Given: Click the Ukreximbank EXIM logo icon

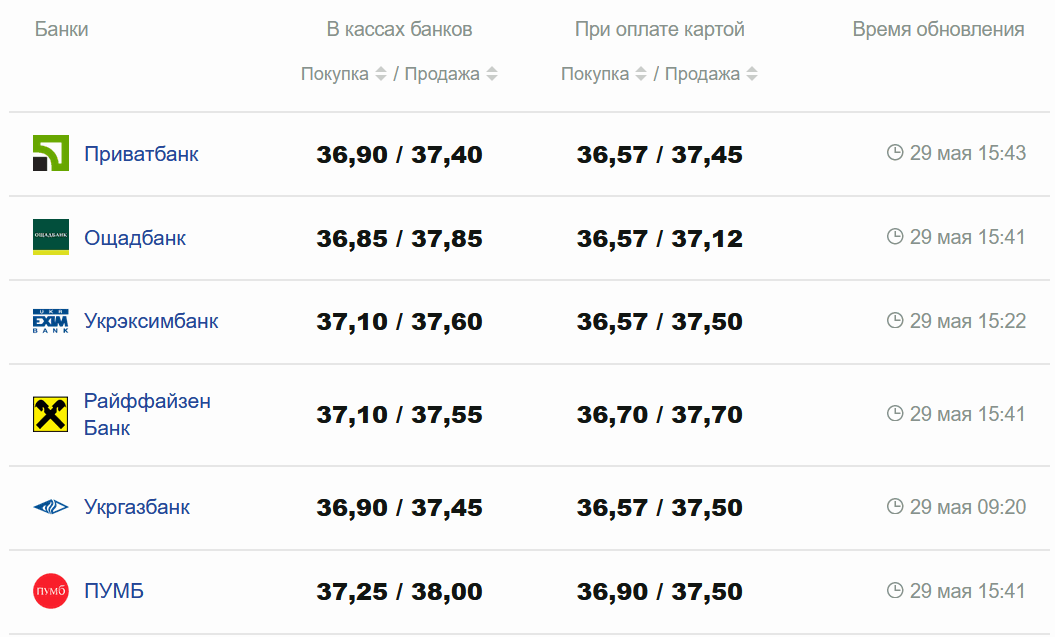Looking at the screenshot, I should click(50, 321).
